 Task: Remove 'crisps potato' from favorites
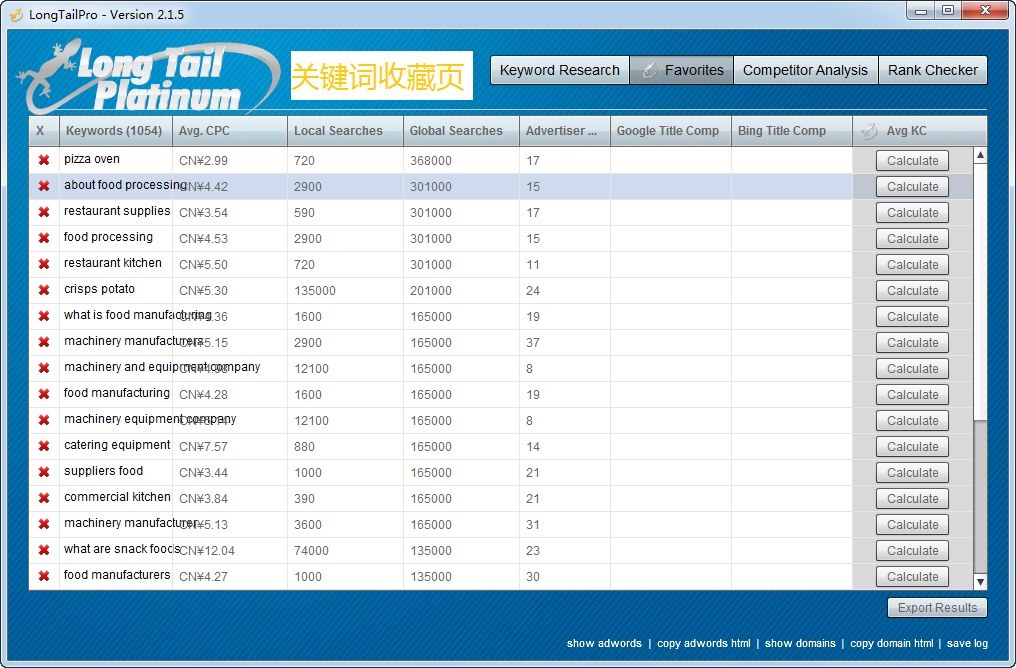44,290
